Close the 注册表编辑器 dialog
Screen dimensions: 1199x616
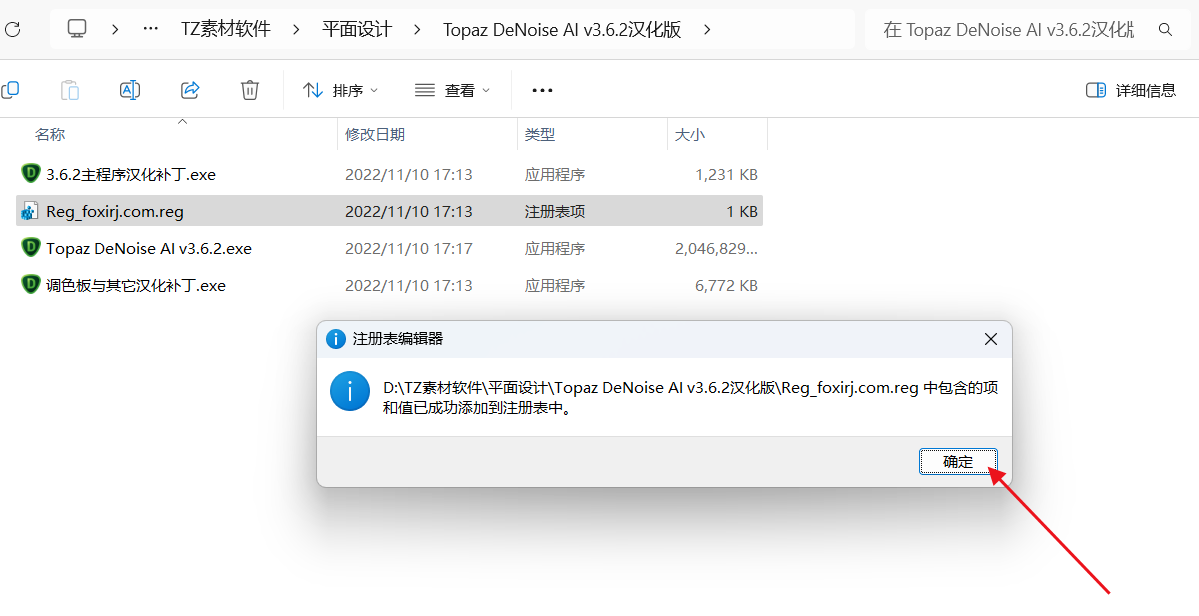990,339
